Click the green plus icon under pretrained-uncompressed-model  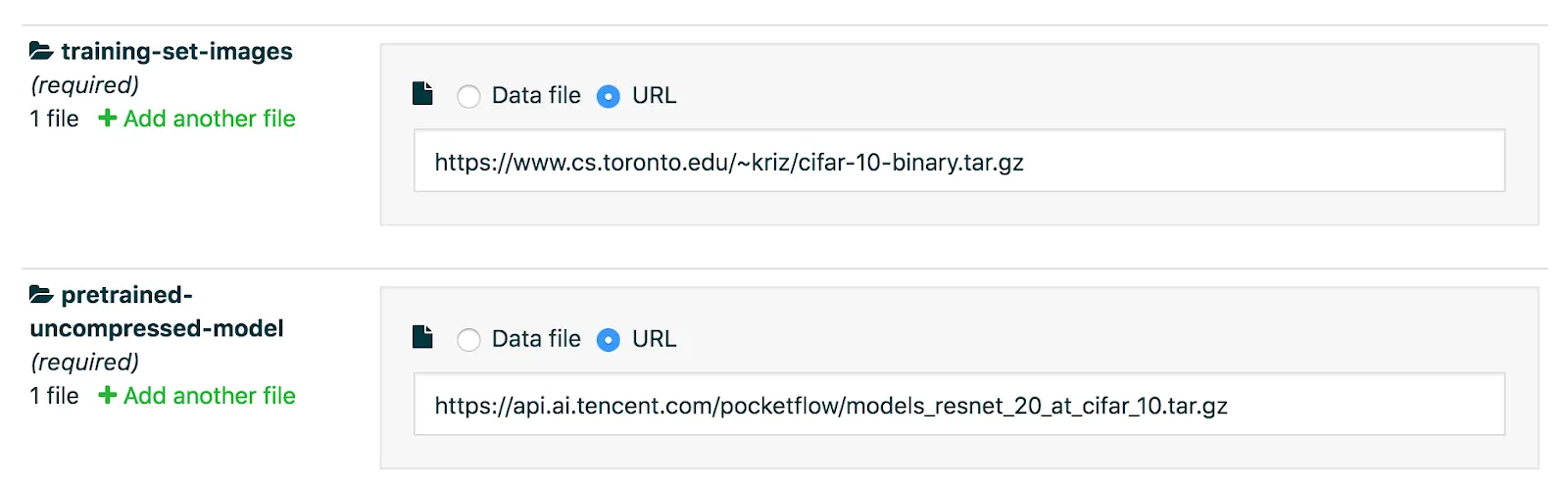point(108,396)
